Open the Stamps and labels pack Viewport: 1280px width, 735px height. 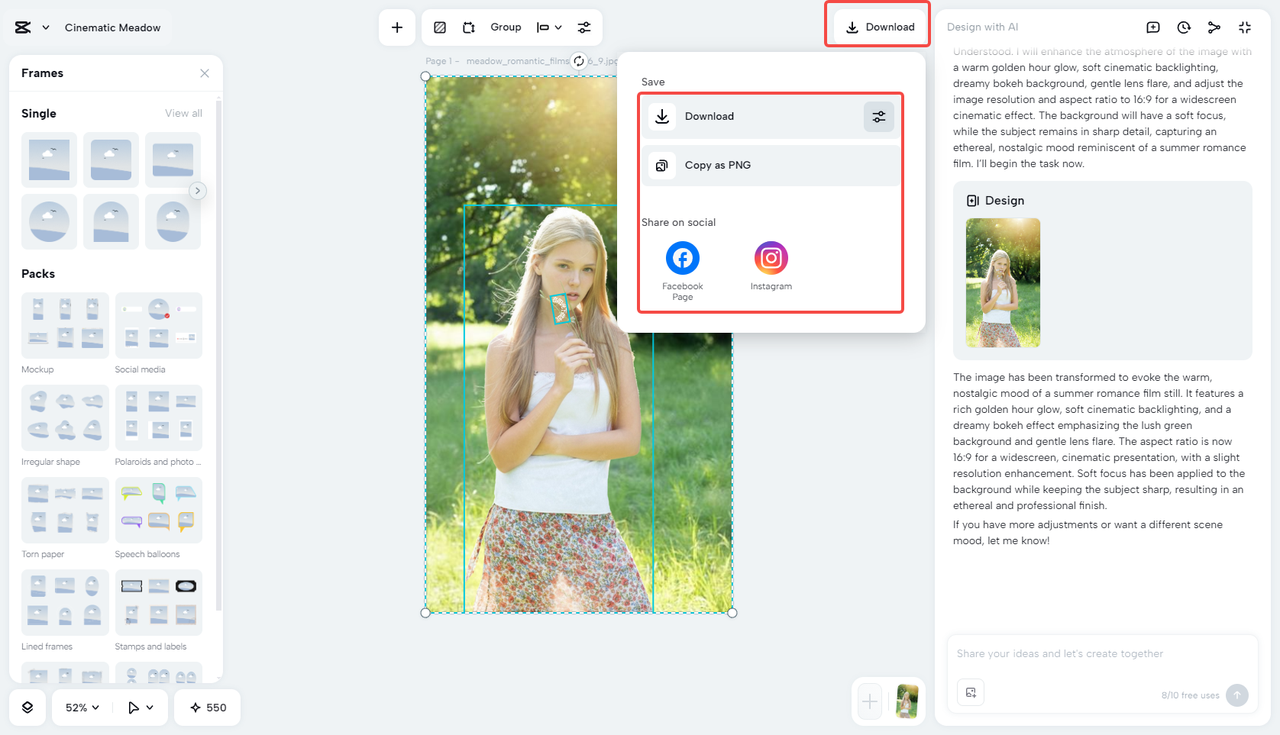pos(158,603)
